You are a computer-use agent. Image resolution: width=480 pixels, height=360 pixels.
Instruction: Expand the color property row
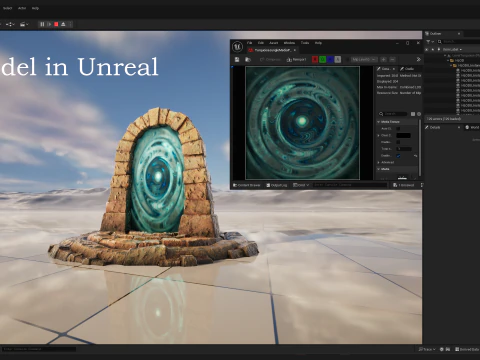(378, 135)
